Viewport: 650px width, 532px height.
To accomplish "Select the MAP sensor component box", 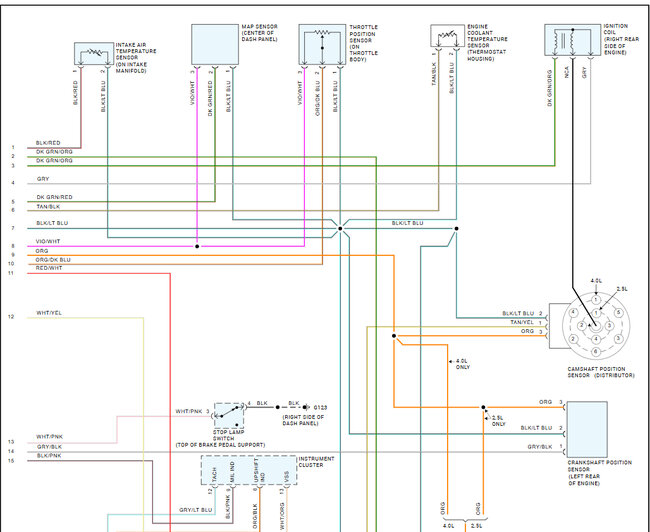I will tap(215, 44).
